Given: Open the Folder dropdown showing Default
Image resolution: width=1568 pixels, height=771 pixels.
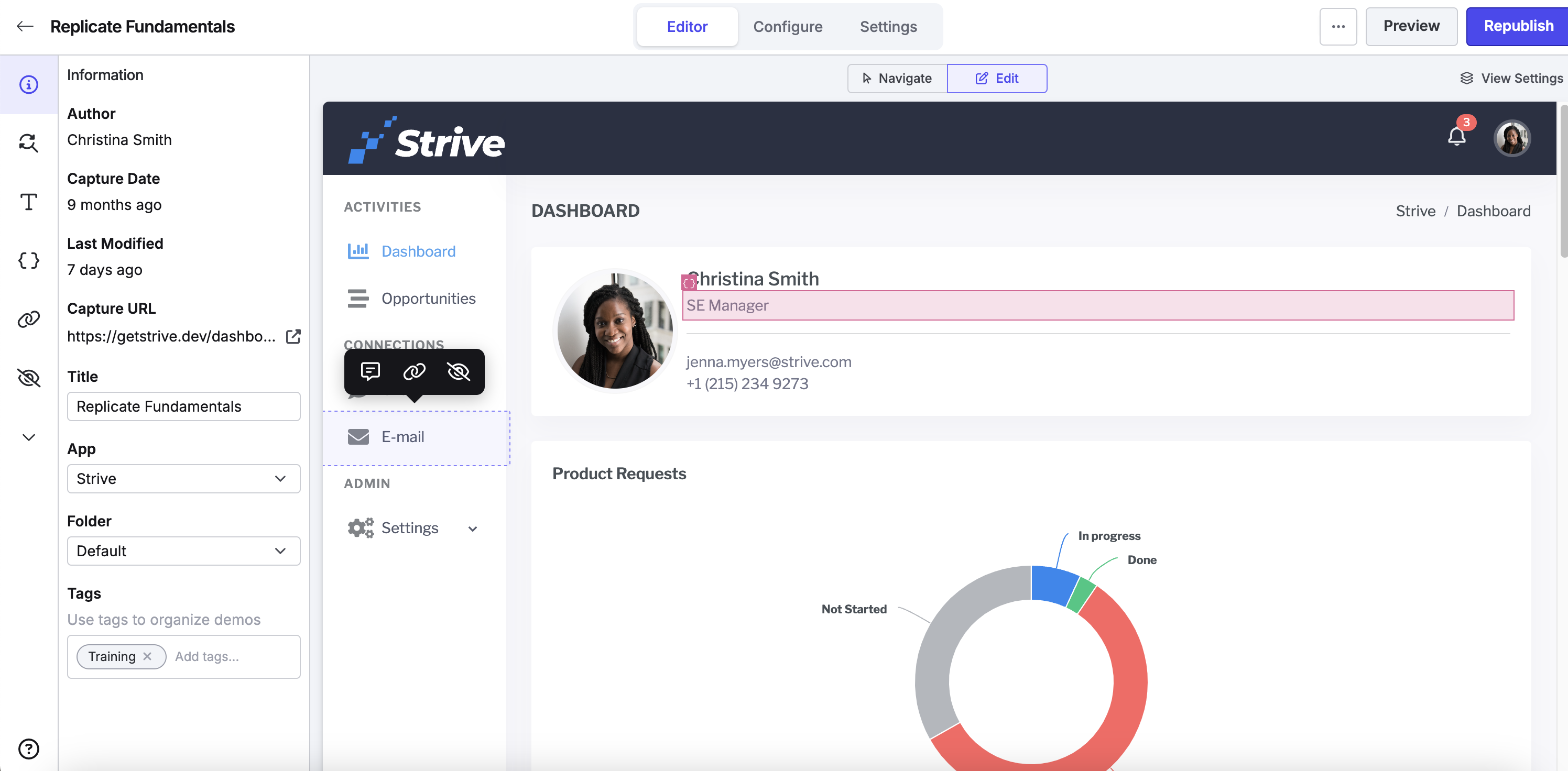Looking at the screenshot, I should point(184,550).
